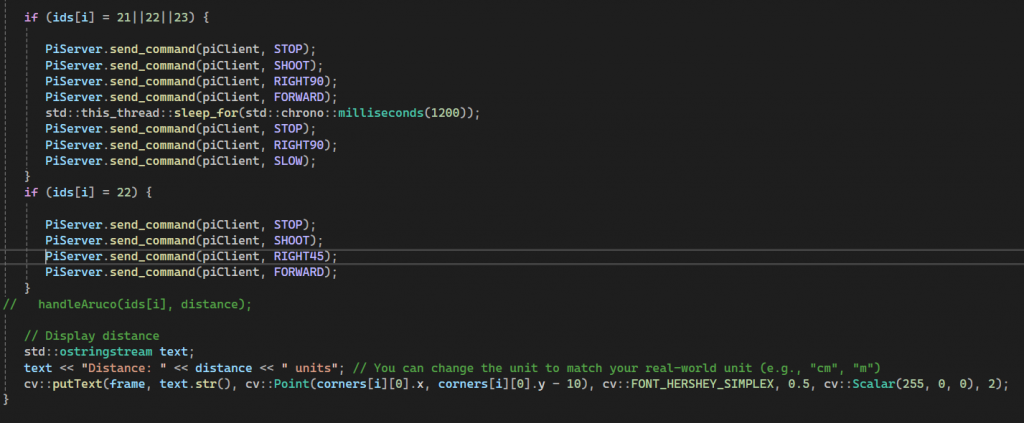The image size is (1024, 423).
Task: Click the ostringstream type name
Action: point(105,352)
